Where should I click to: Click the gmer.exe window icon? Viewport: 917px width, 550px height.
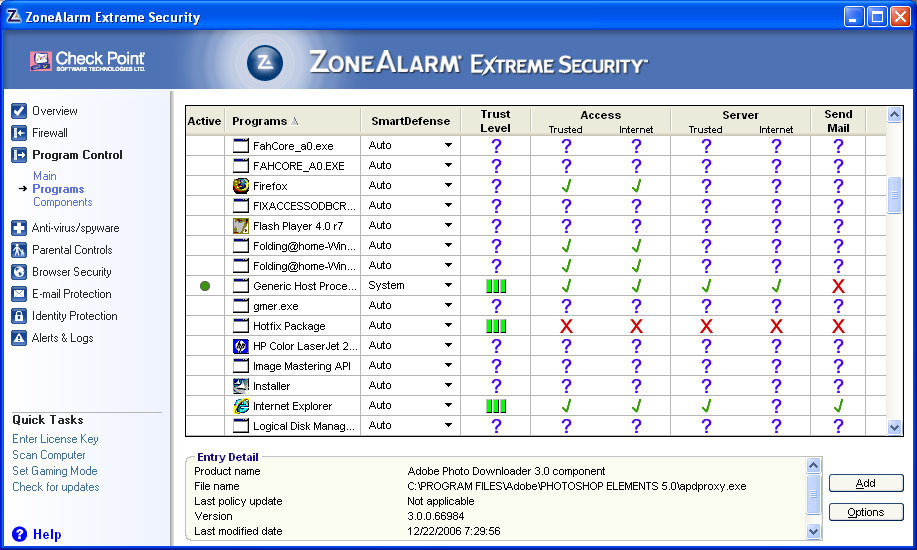(x=241, y=306)
